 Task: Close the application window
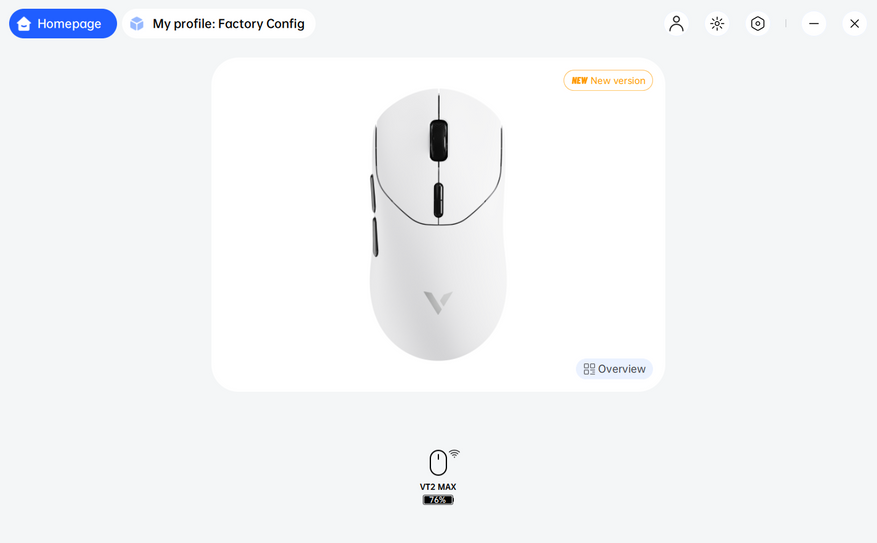click(855, 23)
